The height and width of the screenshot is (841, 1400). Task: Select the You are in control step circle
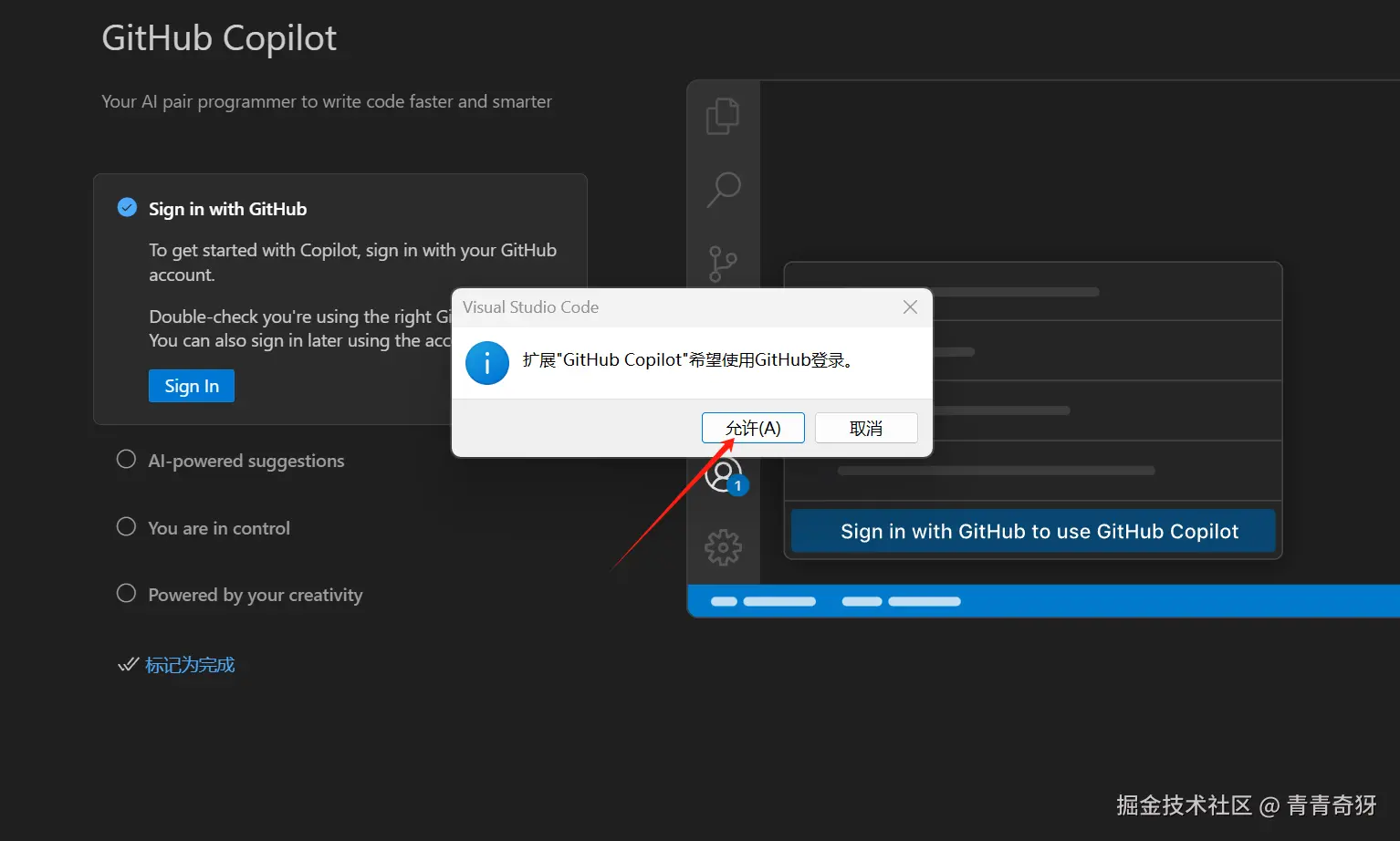(126, 526)
